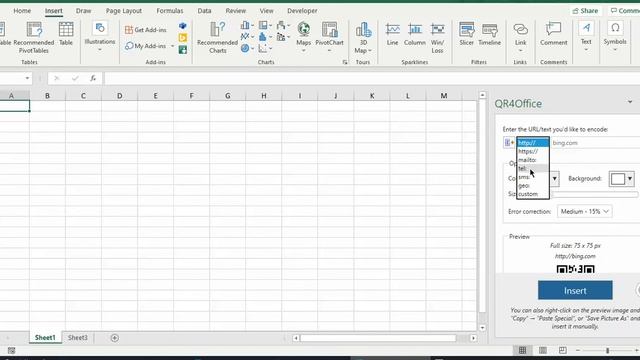The height and width of the screenshot is (360, 640).
Task: Click the blue Insert button
Action: point(575,290)
